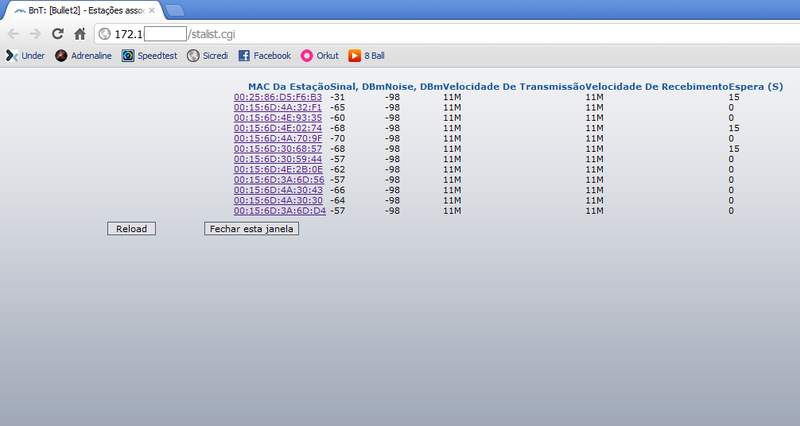
Task: Open station link 00:15:6D:4A:30:30
Action: click(x=279, y=201)
